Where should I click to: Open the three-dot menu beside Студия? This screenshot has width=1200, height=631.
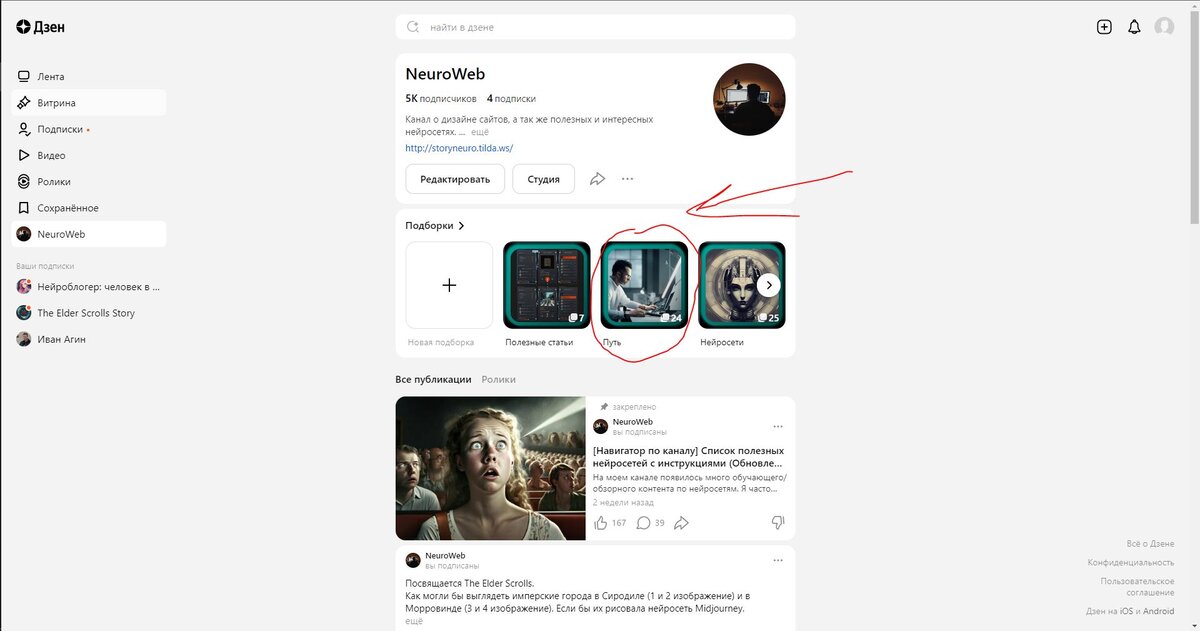(x=627, y=179)
